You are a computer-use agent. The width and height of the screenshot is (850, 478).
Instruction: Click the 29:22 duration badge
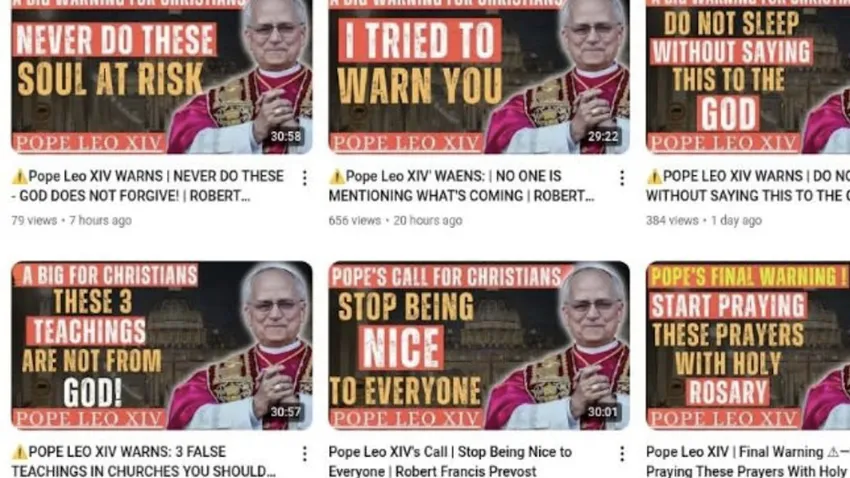(x=603, y=136)
